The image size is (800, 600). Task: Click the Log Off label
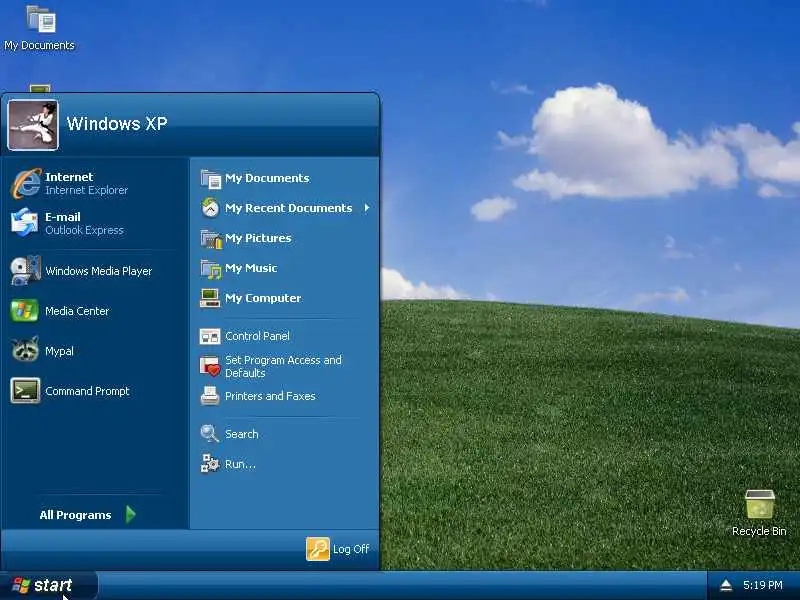point(351,549)
